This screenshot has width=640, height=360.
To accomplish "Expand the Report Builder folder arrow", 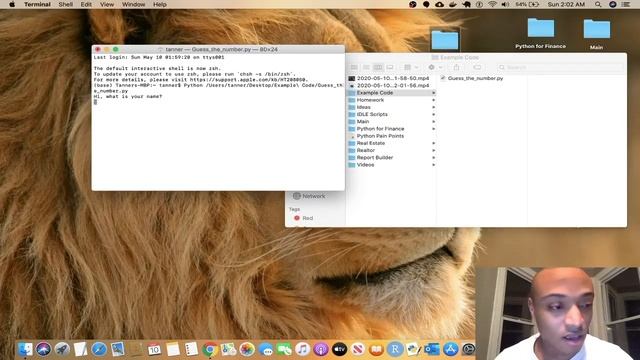I will [433, 158].
